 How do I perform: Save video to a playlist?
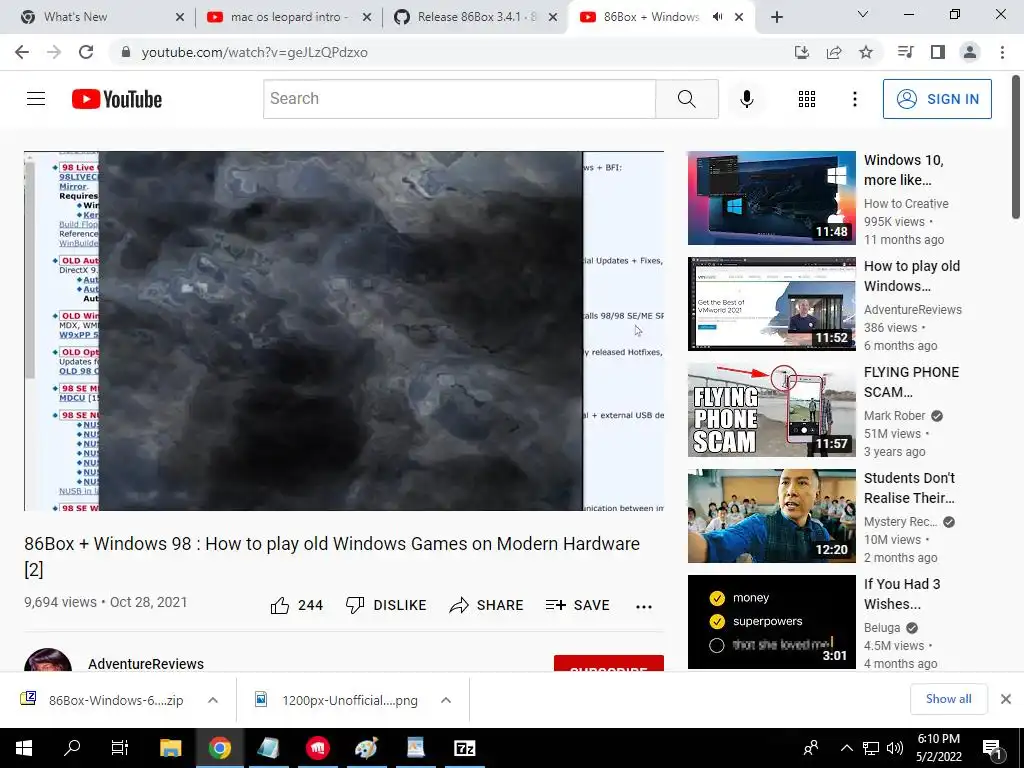pos(577,605)
